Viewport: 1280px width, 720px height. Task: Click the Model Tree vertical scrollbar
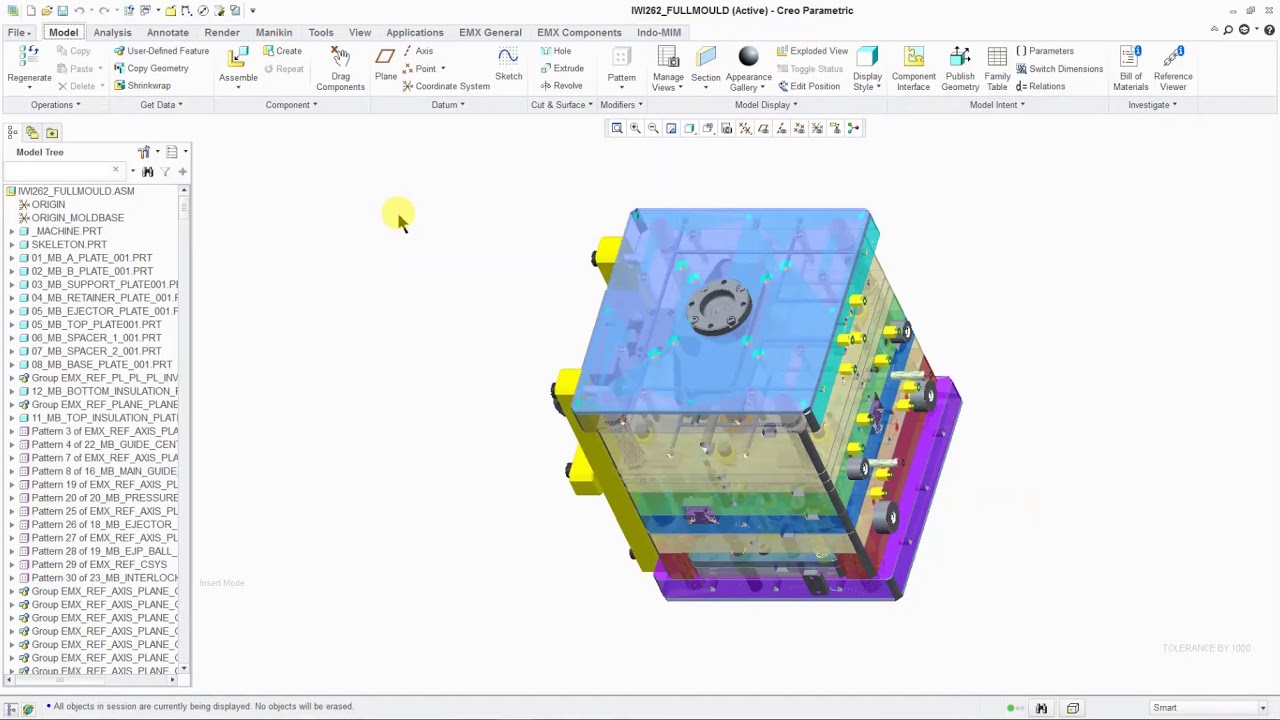tap(184, 430)
